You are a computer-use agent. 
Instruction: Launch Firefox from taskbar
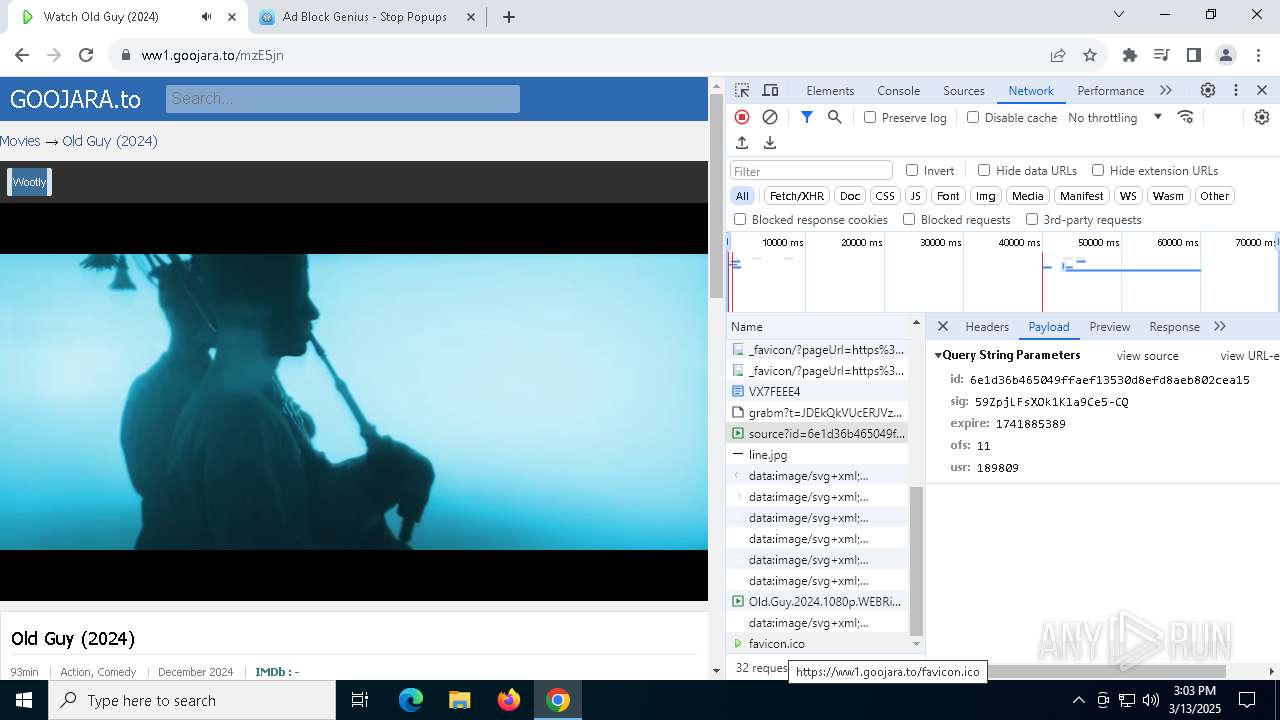[x=508, y=700]
